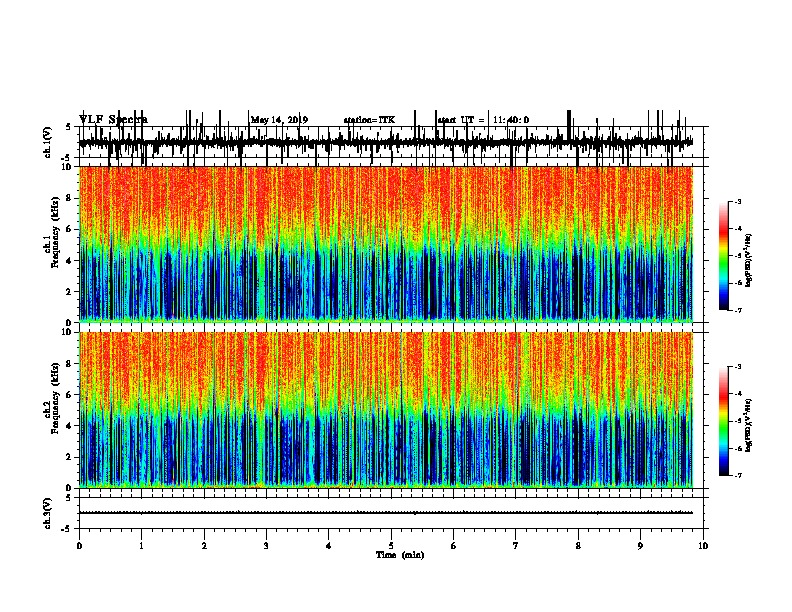The image size is (792, 612).
Task: Click the "-3" value on ch.1 colorbar
Action: coord(737,202)
